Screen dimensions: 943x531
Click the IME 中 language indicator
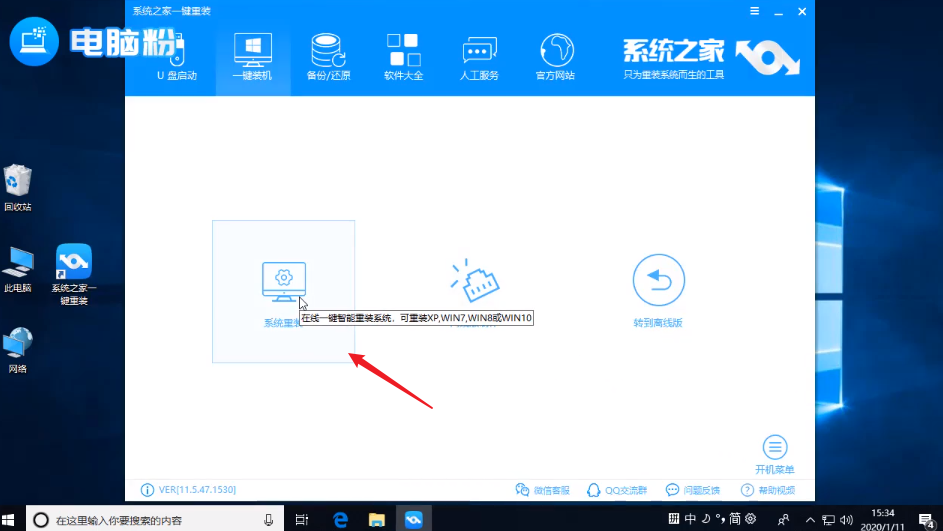click(690, 518)
